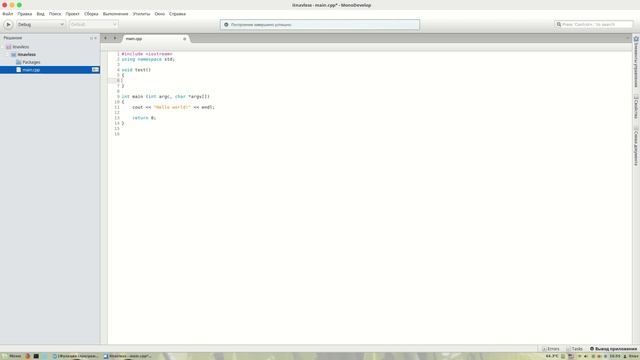Close the solution pad

click(x=96, y=38)
